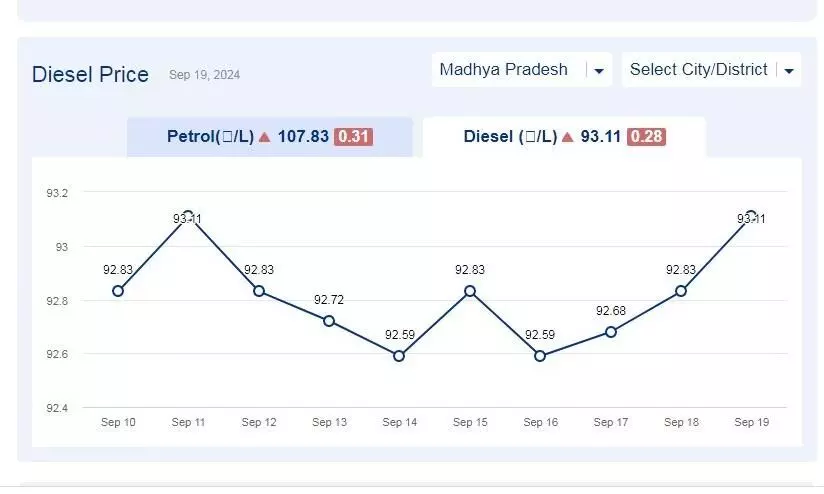Click red up-triangle icon beside Diesel
Screen dimensions: 824x494
pos(568,137)
